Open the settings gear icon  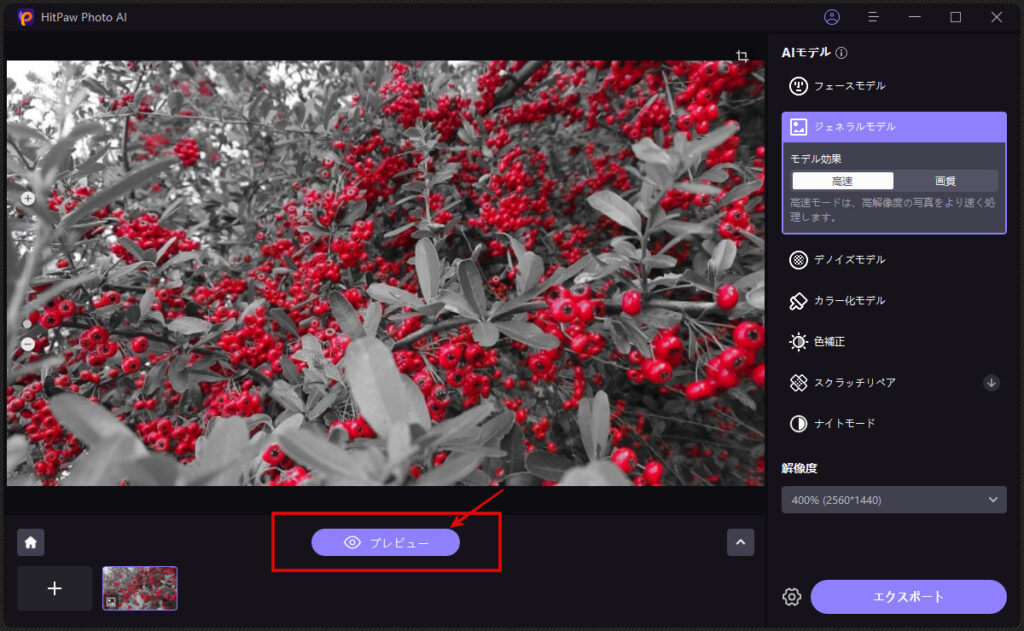point(792,597)
